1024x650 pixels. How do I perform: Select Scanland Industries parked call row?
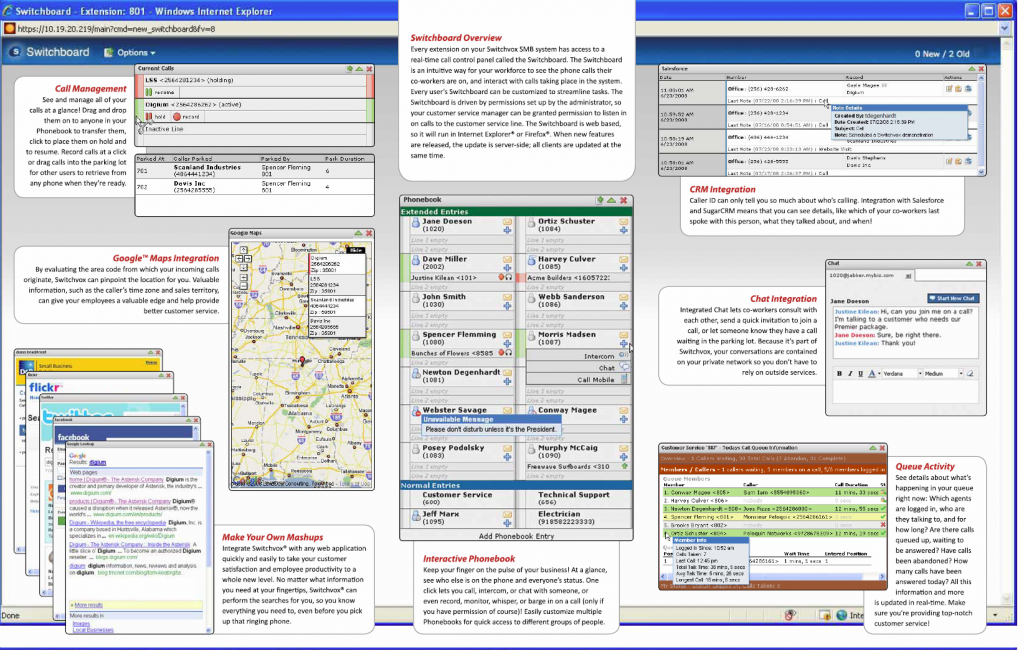[254, 171]
